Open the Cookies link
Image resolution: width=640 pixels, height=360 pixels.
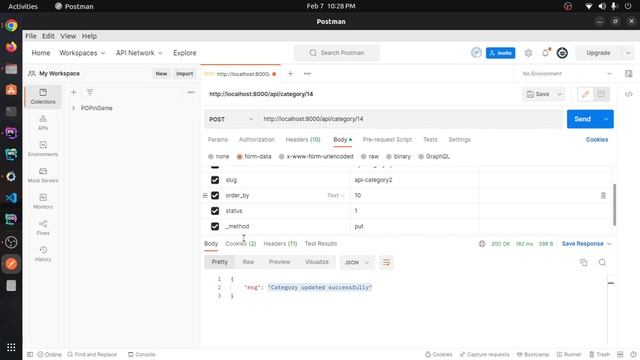coord(597,140)
